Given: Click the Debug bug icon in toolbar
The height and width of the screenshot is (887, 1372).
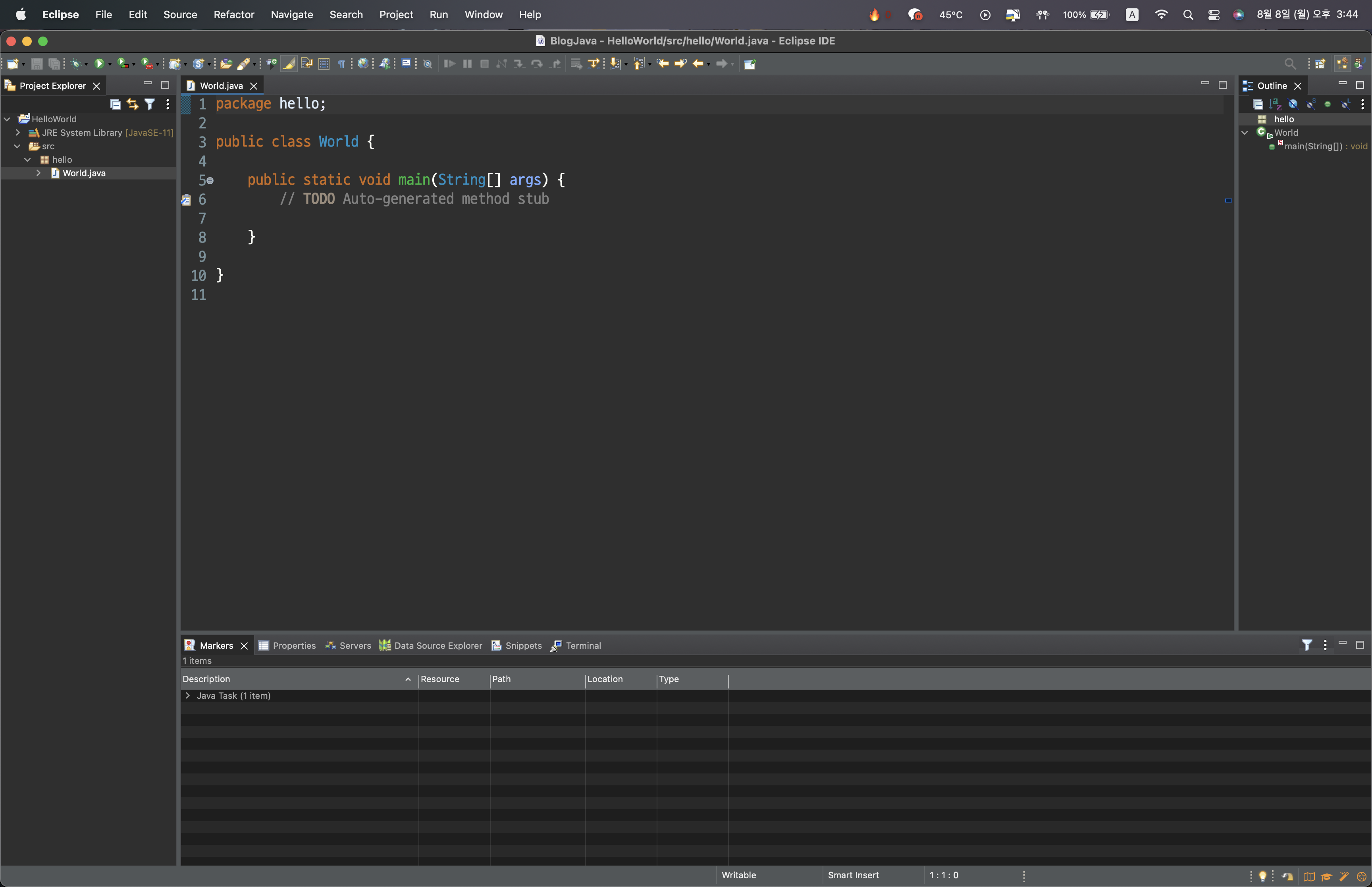Looking at the screenshot, I should pyautogui.click(x=75, y=64).
